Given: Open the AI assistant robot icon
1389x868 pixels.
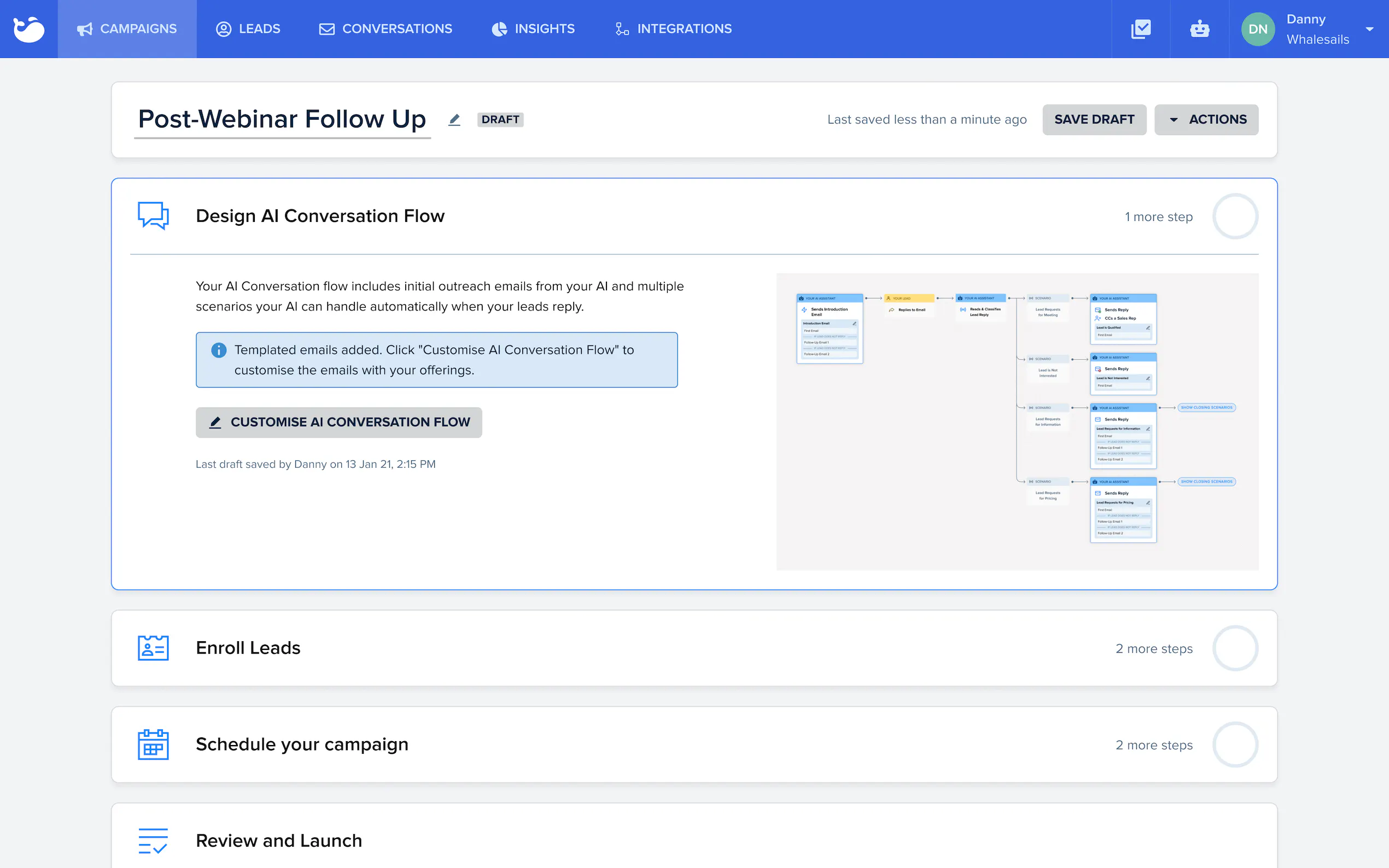Looking at the screenshot, I should click(x=1199, y=29).
